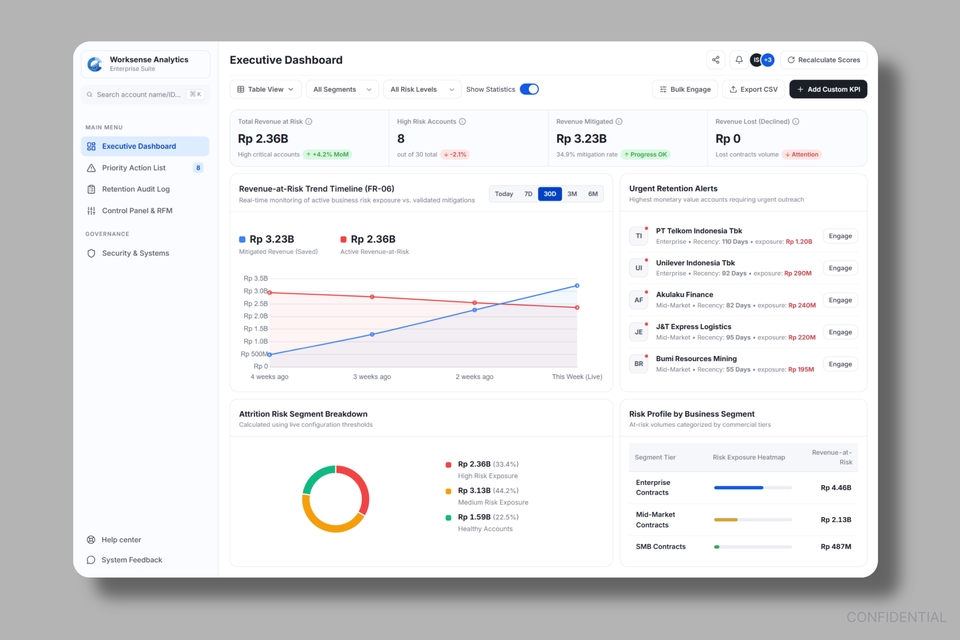Click the Add Custom KPI button
This screenshot has height=640, width=960.
[828, 89]
